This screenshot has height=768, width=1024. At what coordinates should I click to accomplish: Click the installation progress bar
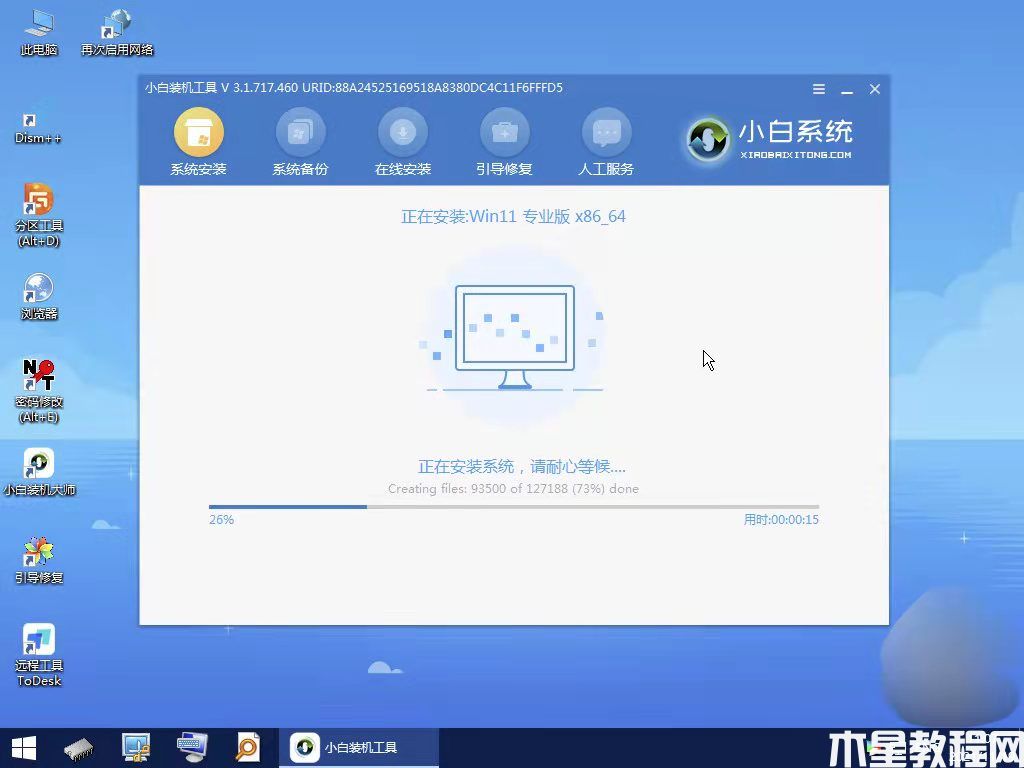pos(513,506)
